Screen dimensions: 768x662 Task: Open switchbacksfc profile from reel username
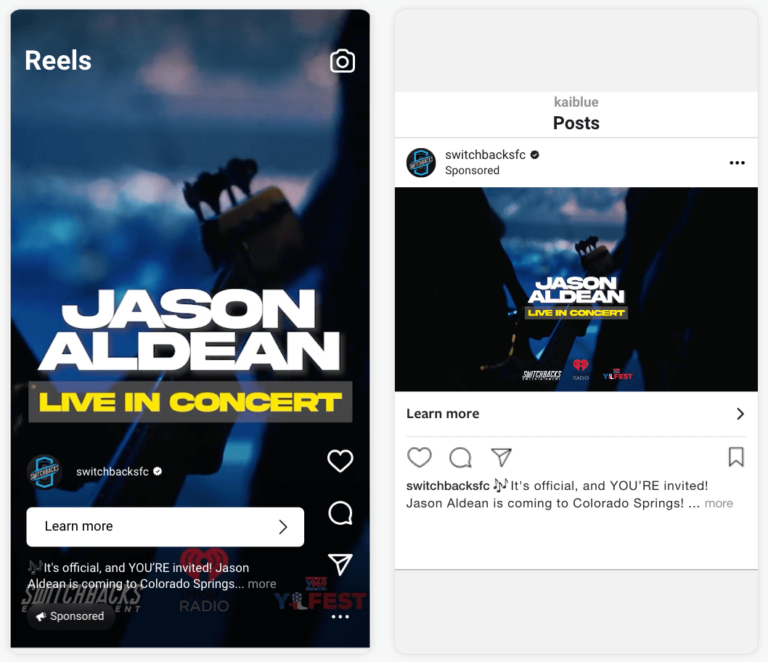[x=112, y=472]
